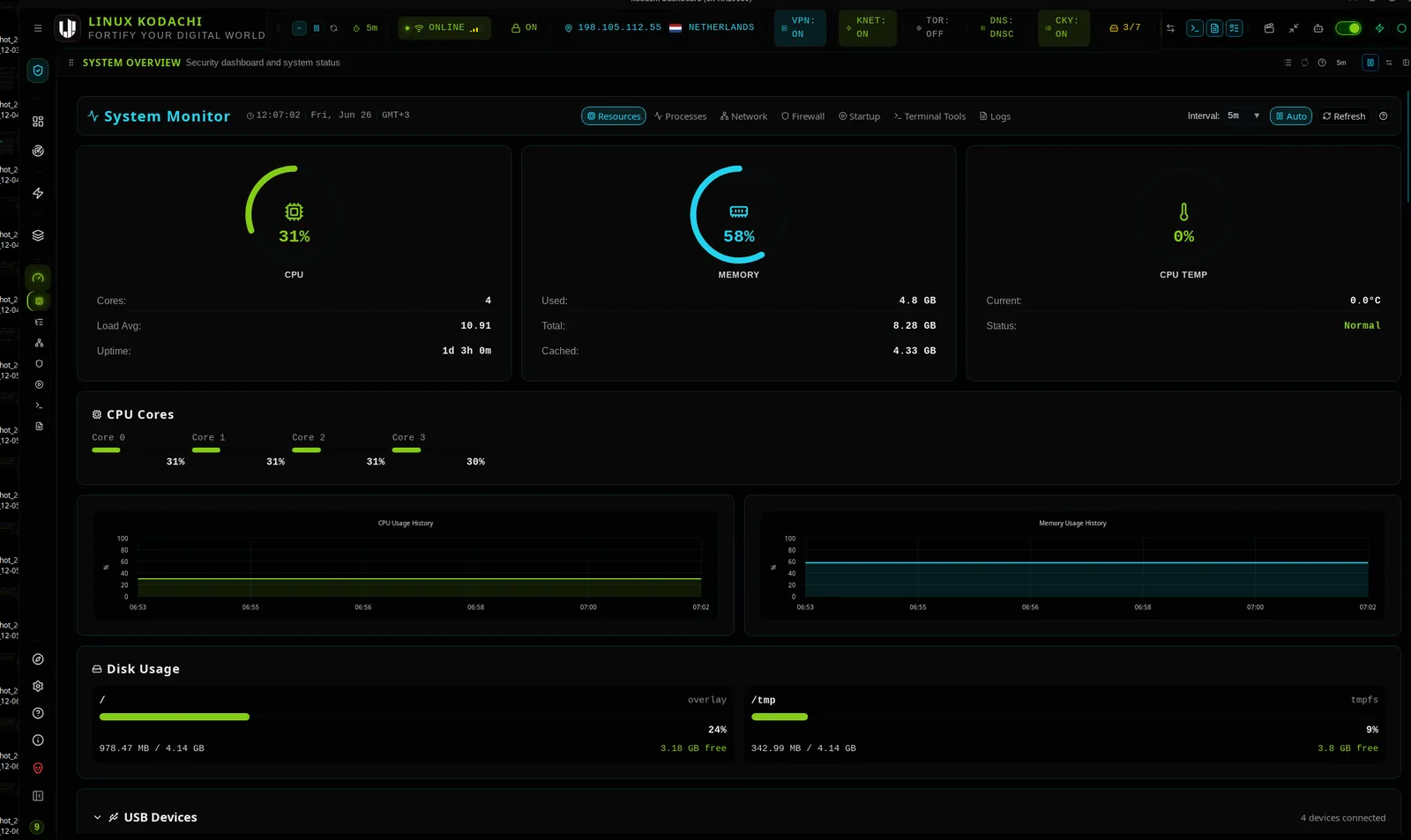Click the sidebar panel layout icon
Viewport: 1411px width, 840px height.
38,796
